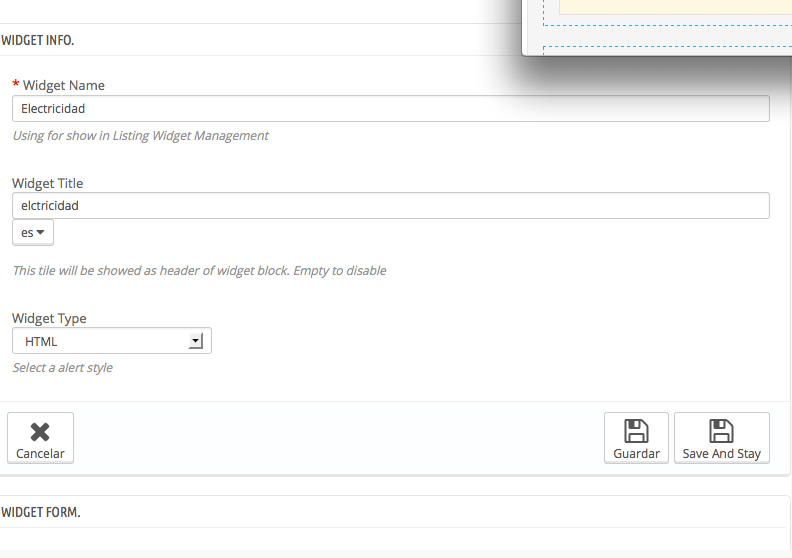
Task: Click the 'Select a alert style' hint text
Action: pos(63,368)
